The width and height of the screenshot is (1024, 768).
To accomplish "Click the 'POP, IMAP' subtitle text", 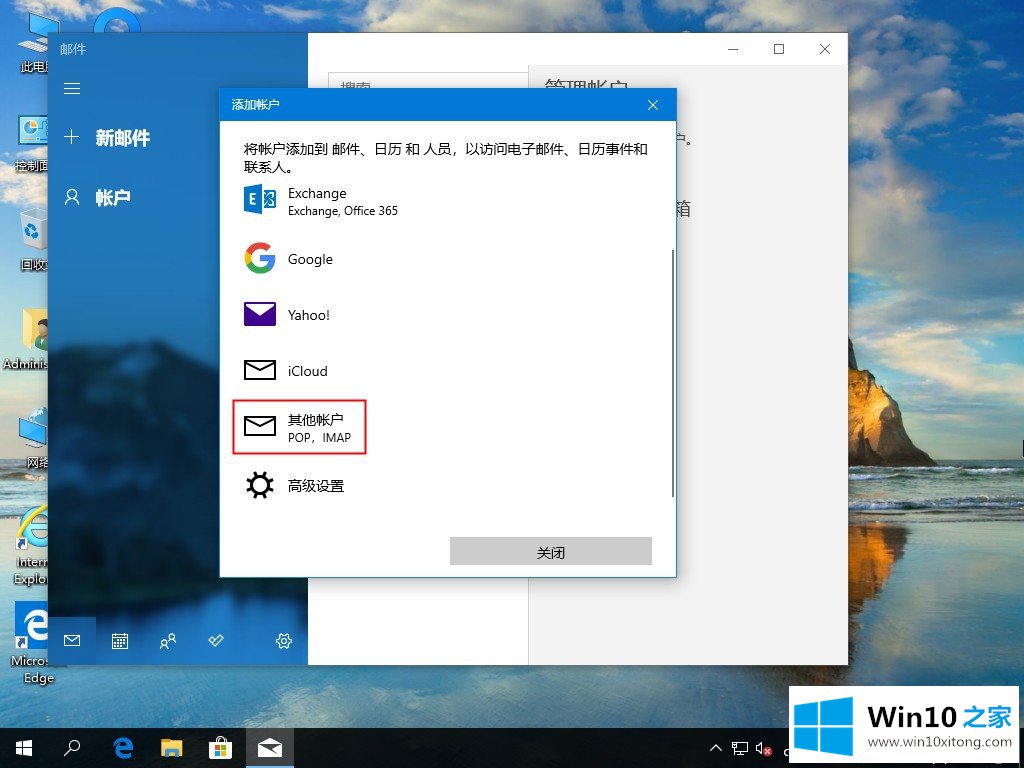I will [x=319, y=438].
